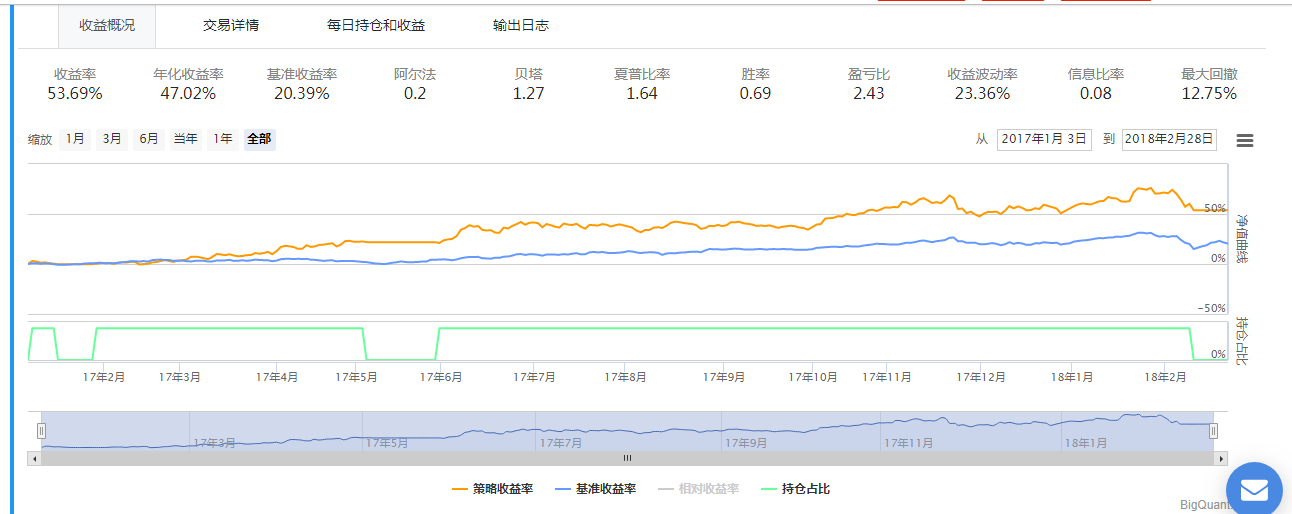Click the 信息比率 value 0.08

click(1096, 93)
